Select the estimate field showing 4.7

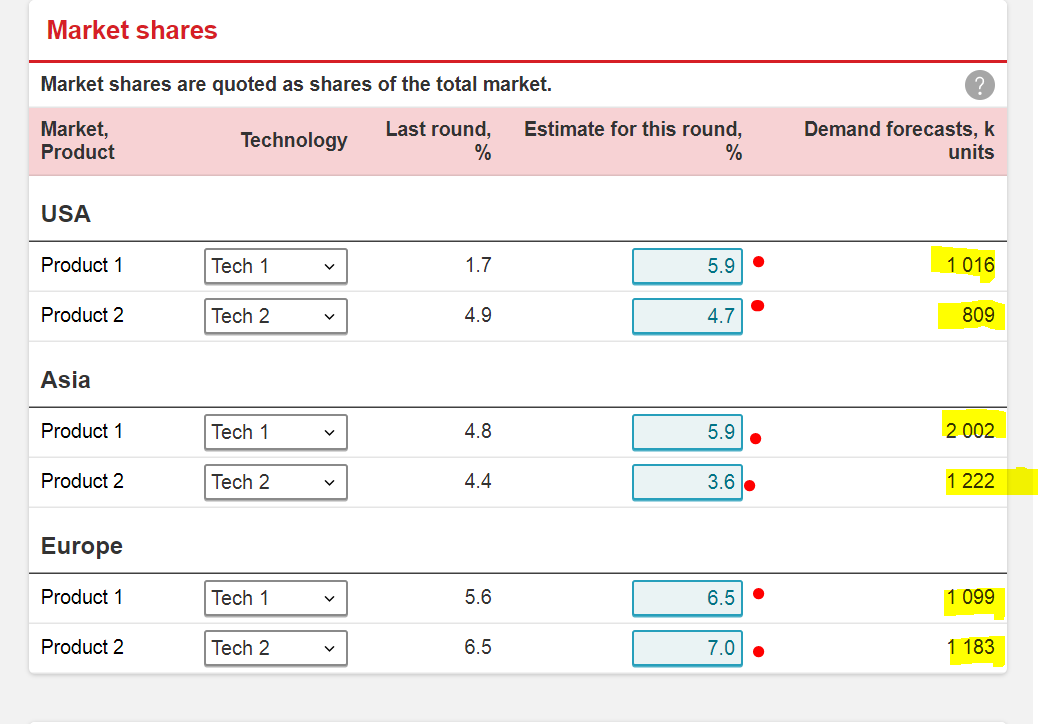click(687, 315)
